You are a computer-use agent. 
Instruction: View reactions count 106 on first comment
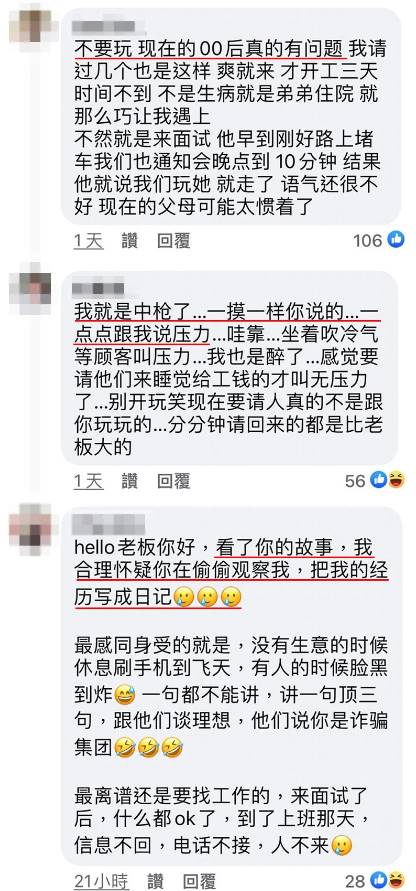pyautogui.click(x=368, y=240)
